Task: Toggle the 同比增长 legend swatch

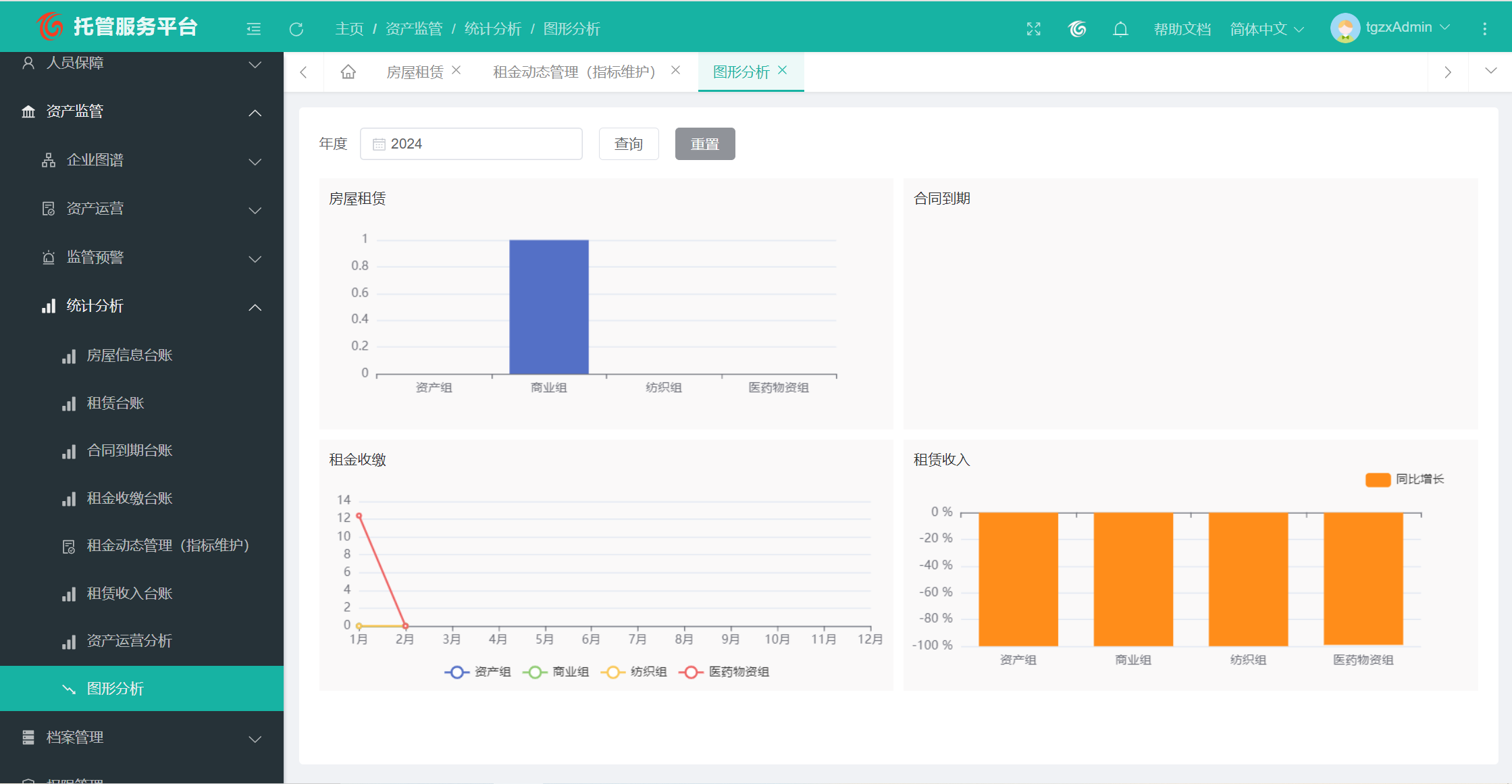Action: 1378,479
